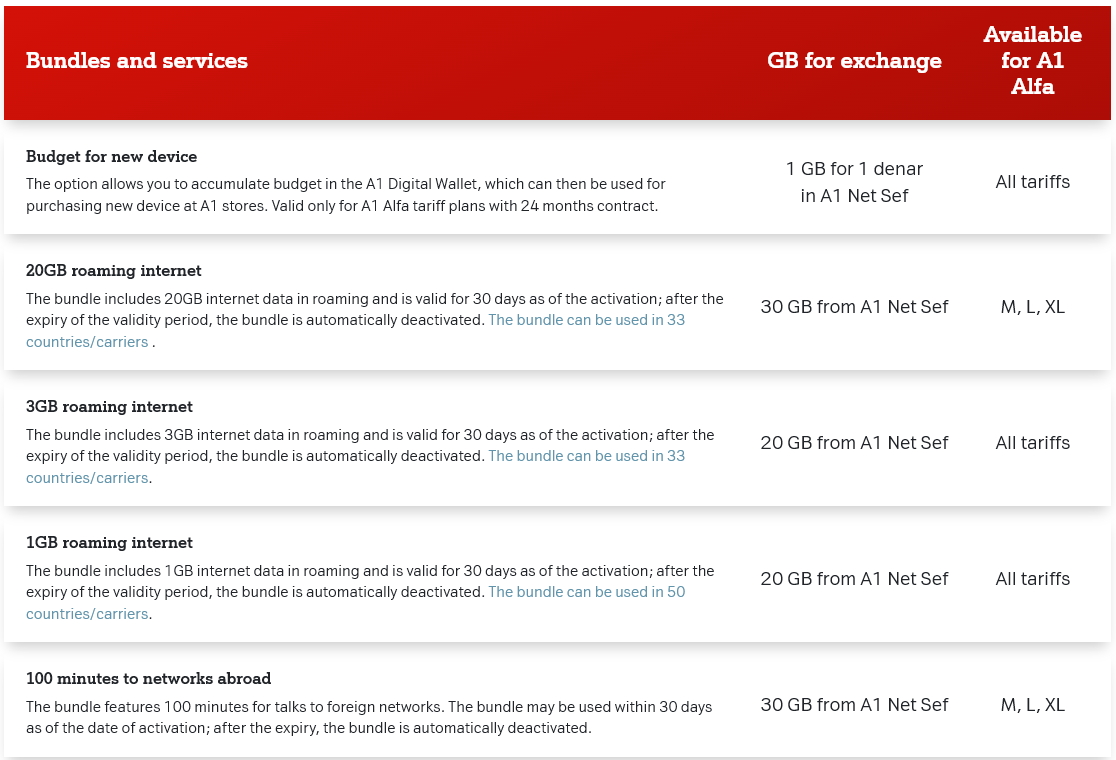The image size is (1116, 760).
Task: Click the 20 GB exchange value for 3GB roaming
Action: click(x=854, y=443)
